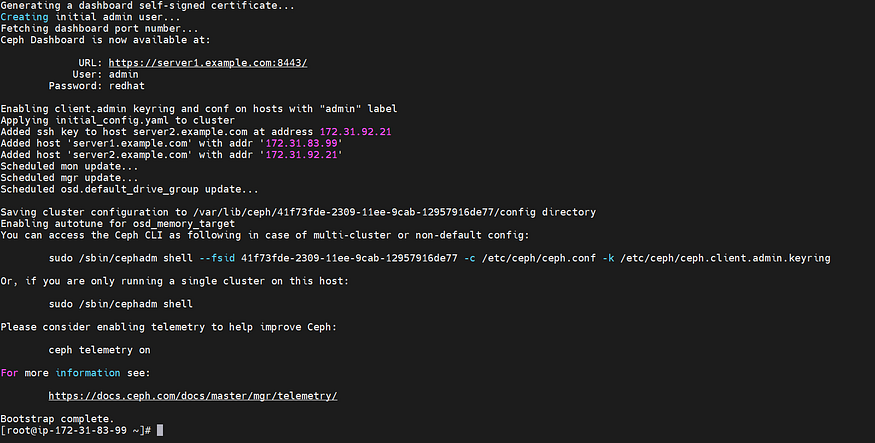Click the 'ceph telemetry on' command
The image size is (875, 443).
click(99, 350)
